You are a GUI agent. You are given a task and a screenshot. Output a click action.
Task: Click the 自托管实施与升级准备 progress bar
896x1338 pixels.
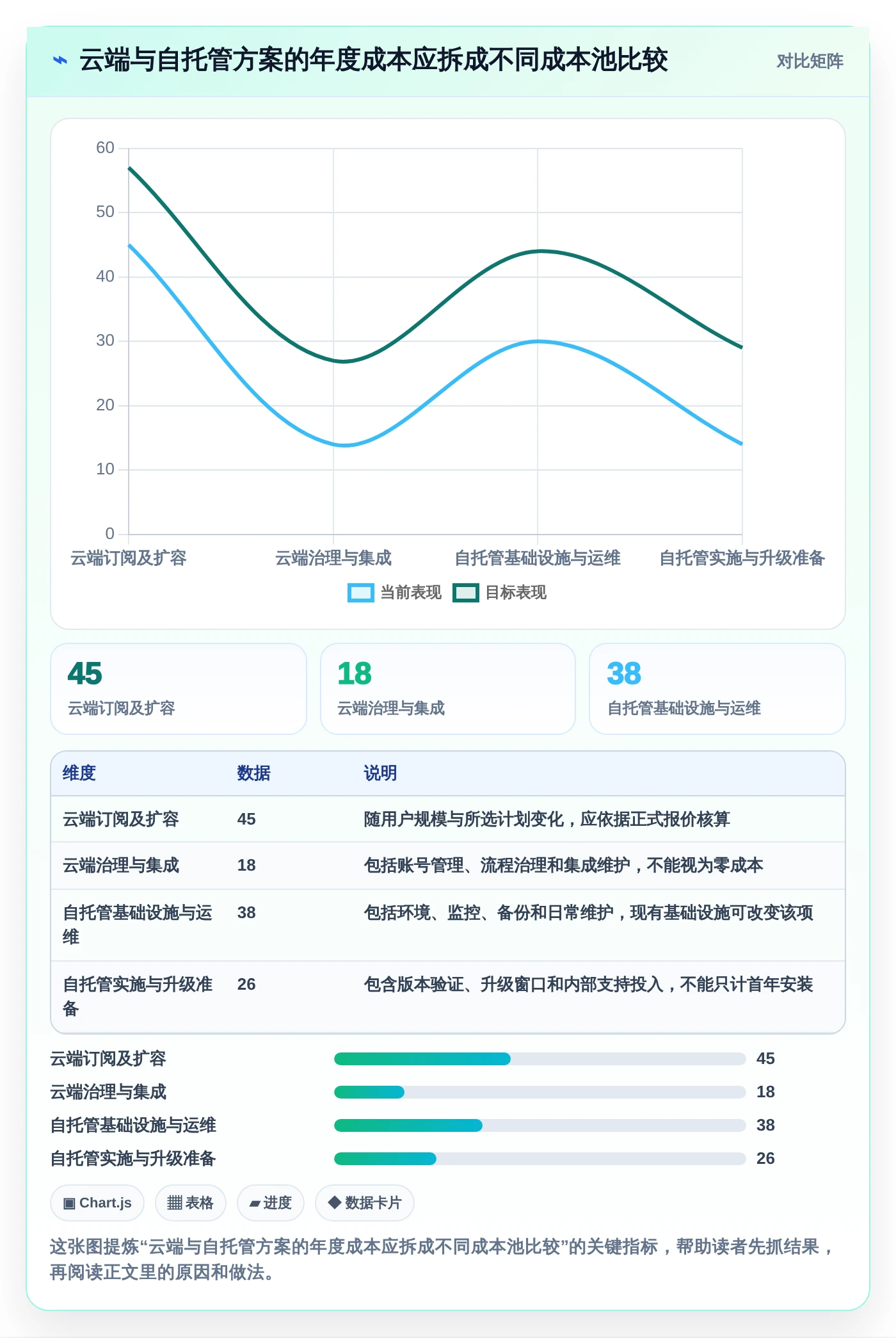coord(540,1159)
